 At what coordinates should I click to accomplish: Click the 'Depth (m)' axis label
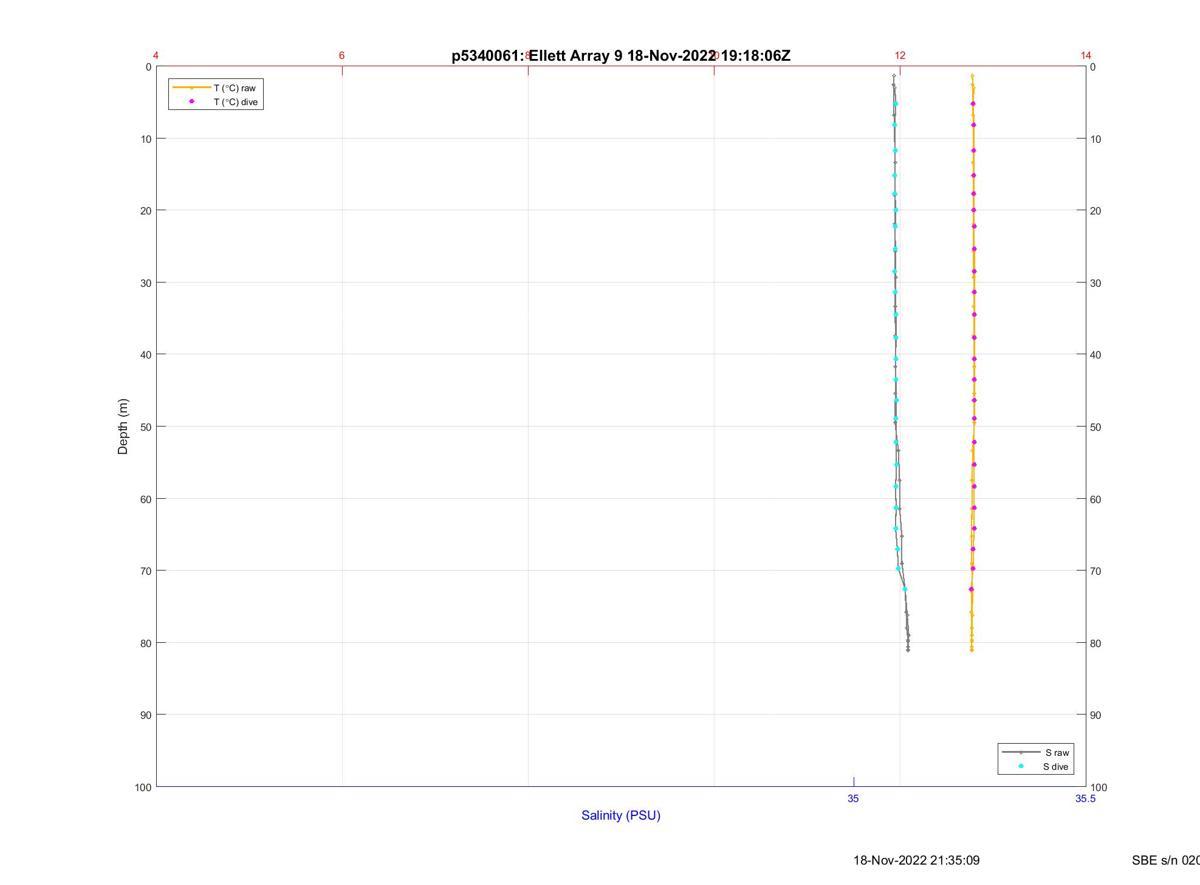(x=124, y=426)
